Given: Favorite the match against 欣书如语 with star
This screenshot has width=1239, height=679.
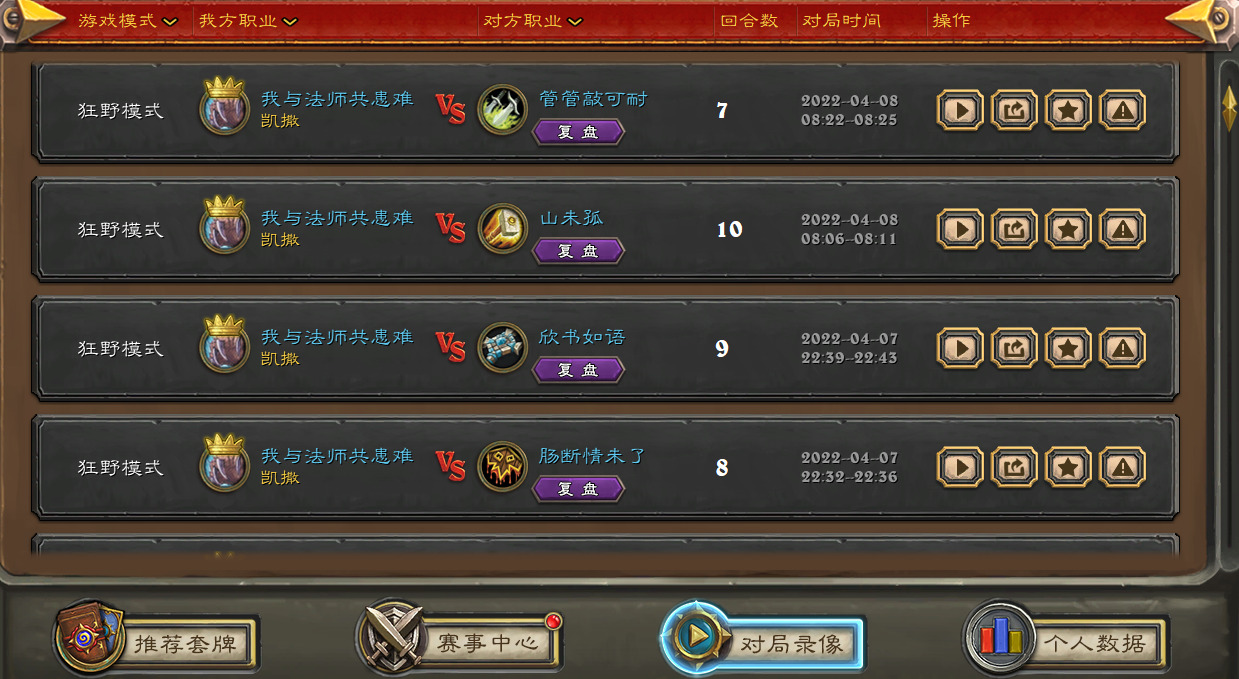Looking at the screenshot, I should 1068,348.
